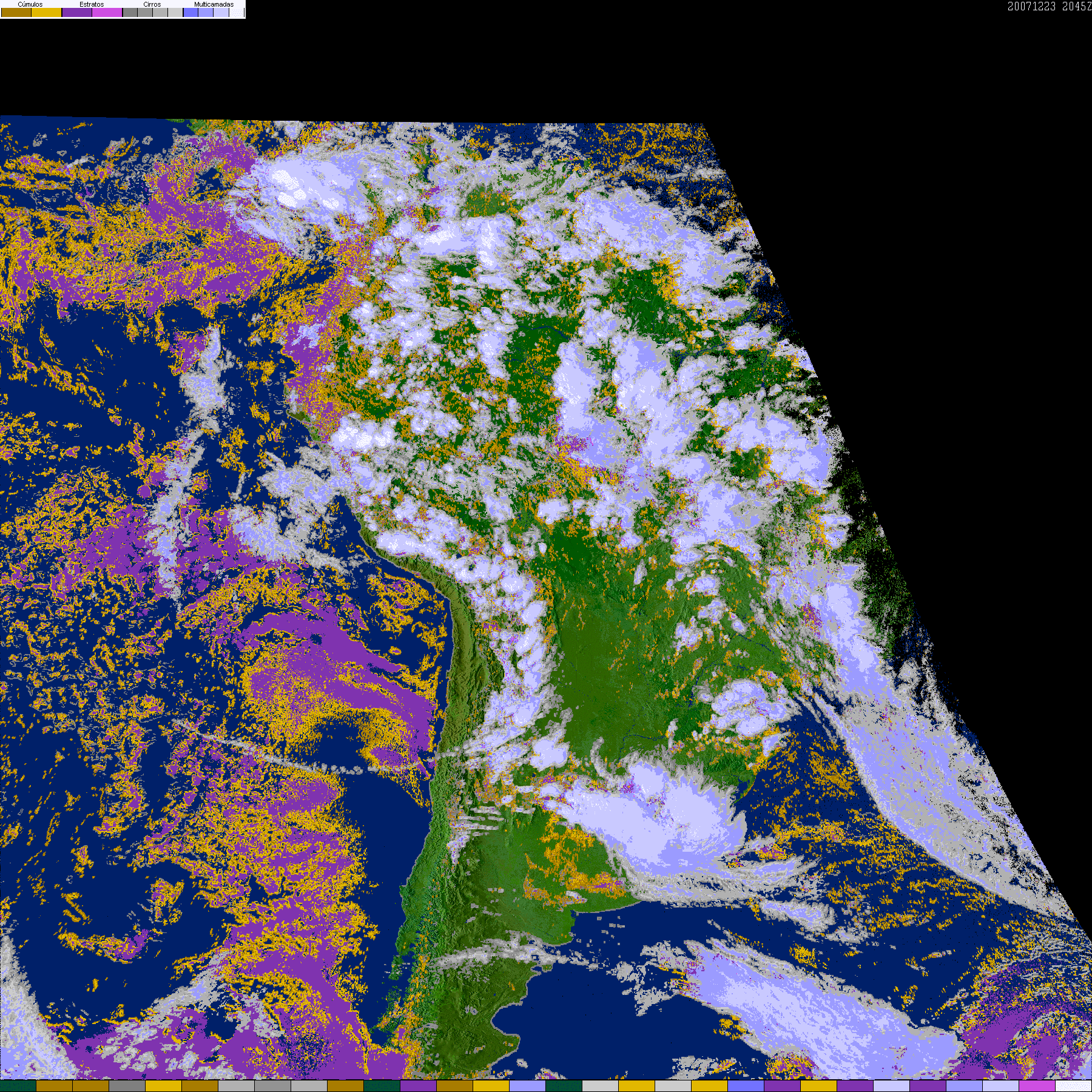The width and height of the screenshot is (1092, 1092).
Task: Pick the darkest gray Cirros legend swatch
Action: pyautogui.click(x=130, y=12)
